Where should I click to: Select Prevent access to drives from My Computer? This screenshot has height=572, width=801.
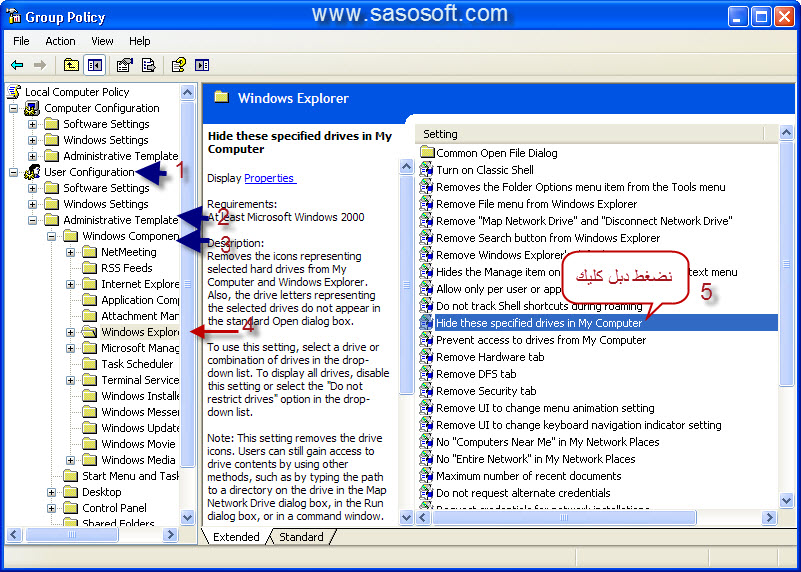[540, 340]
